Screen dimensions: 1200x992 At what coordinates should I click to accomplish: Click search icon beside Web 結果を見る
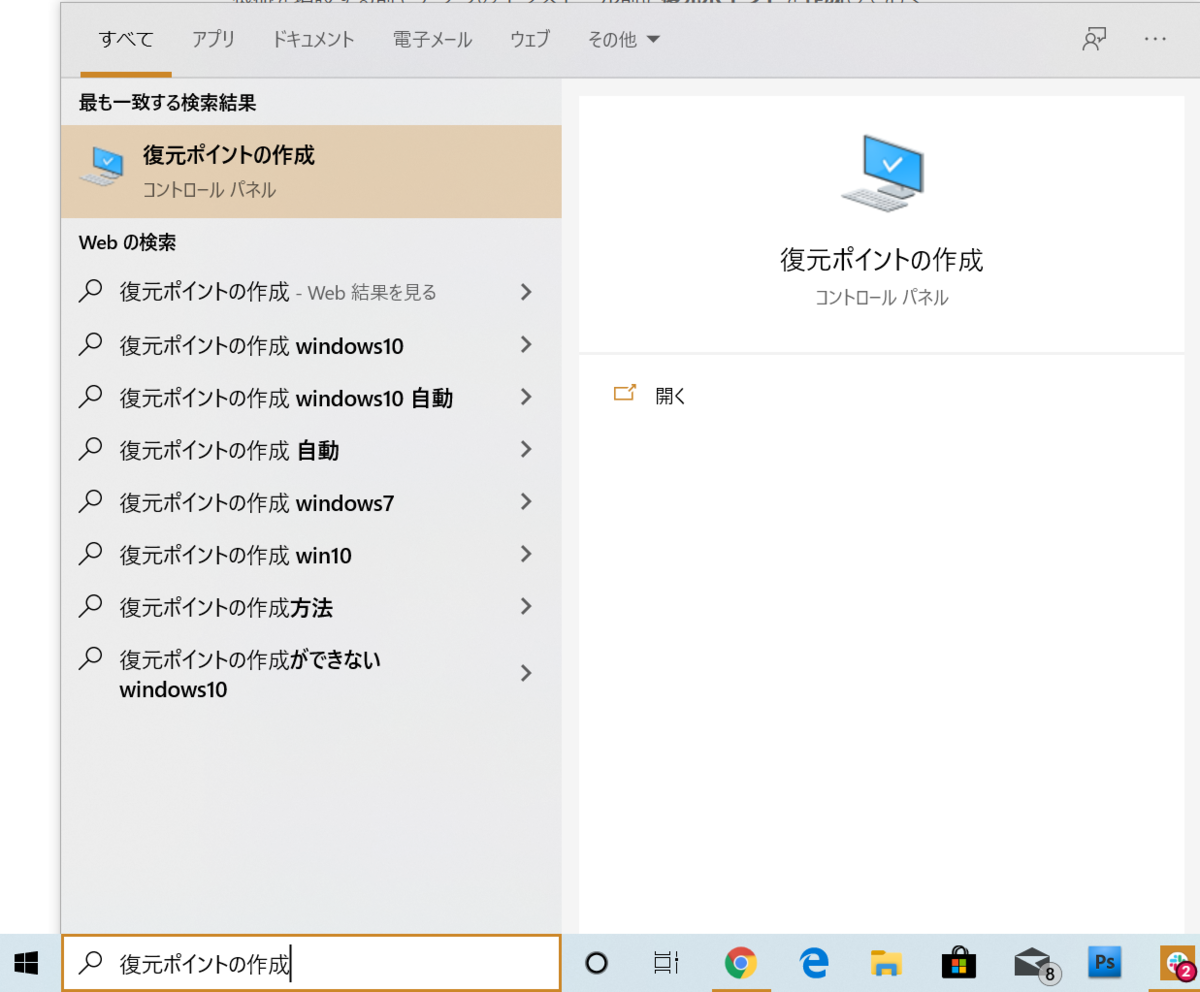pyautogui.click(x=91, y=291)
